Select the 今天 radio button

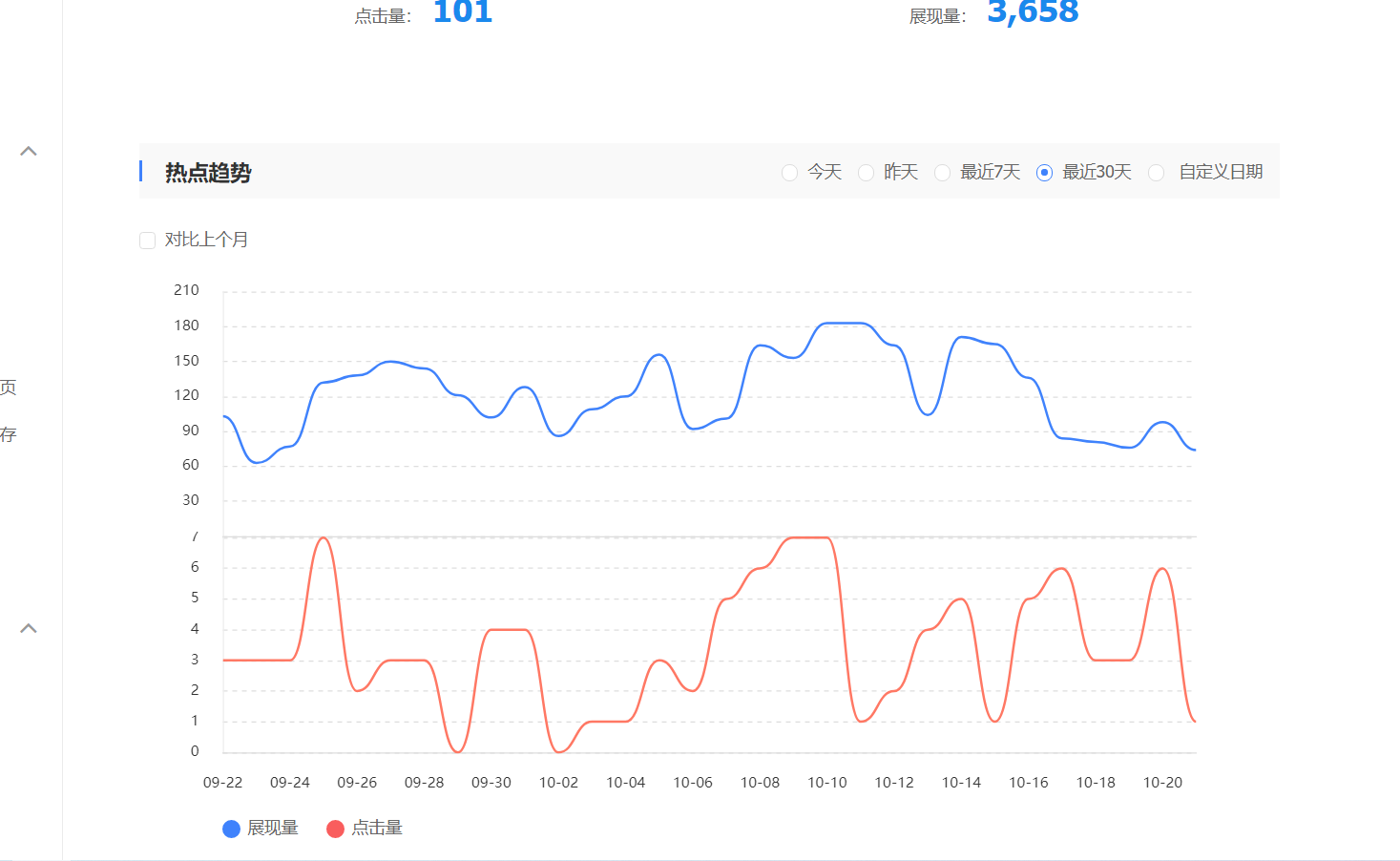(789, 173)
